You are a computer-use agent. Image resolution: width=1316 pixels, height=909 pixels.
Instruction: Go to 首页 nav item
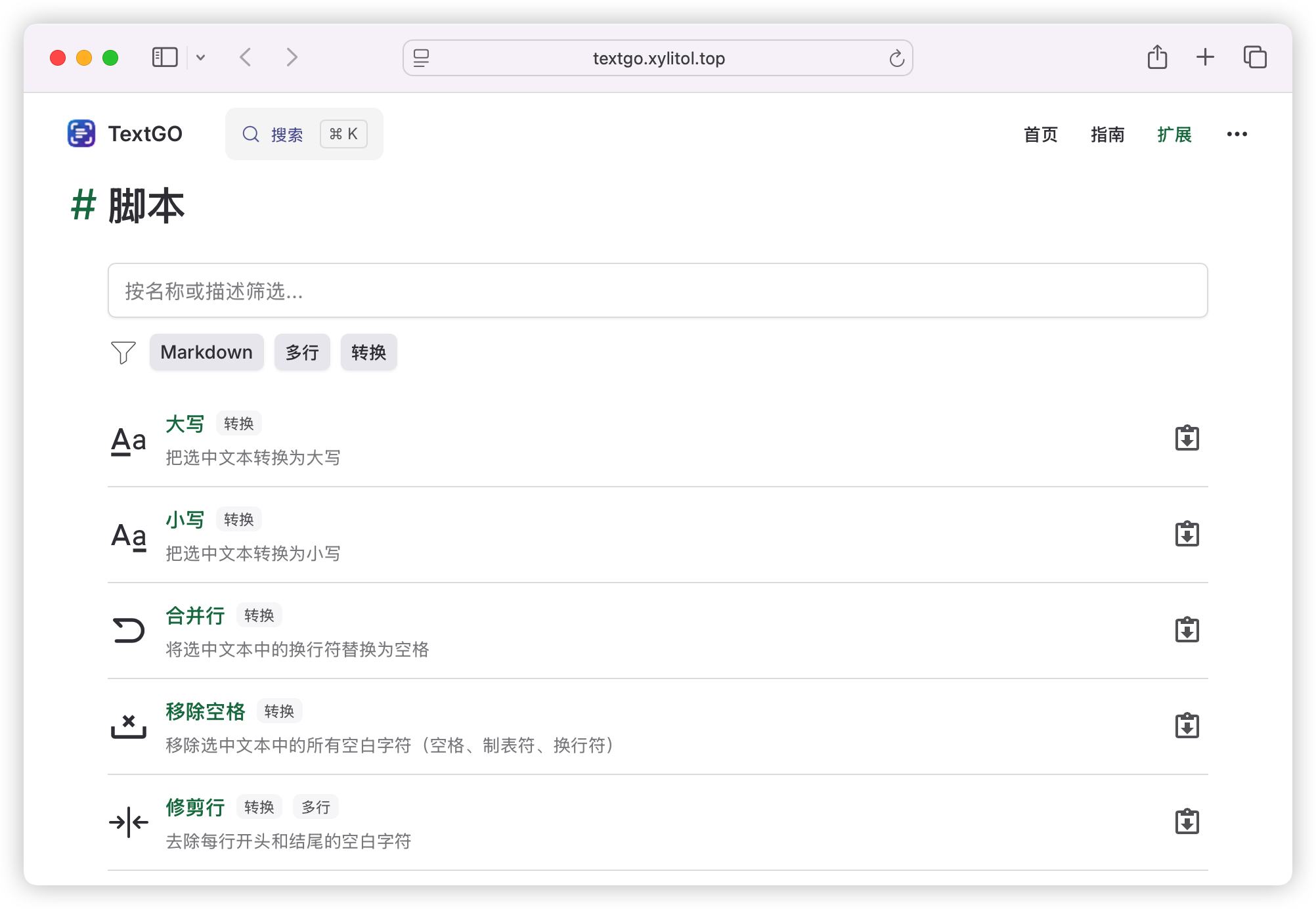coord(1040,134)
